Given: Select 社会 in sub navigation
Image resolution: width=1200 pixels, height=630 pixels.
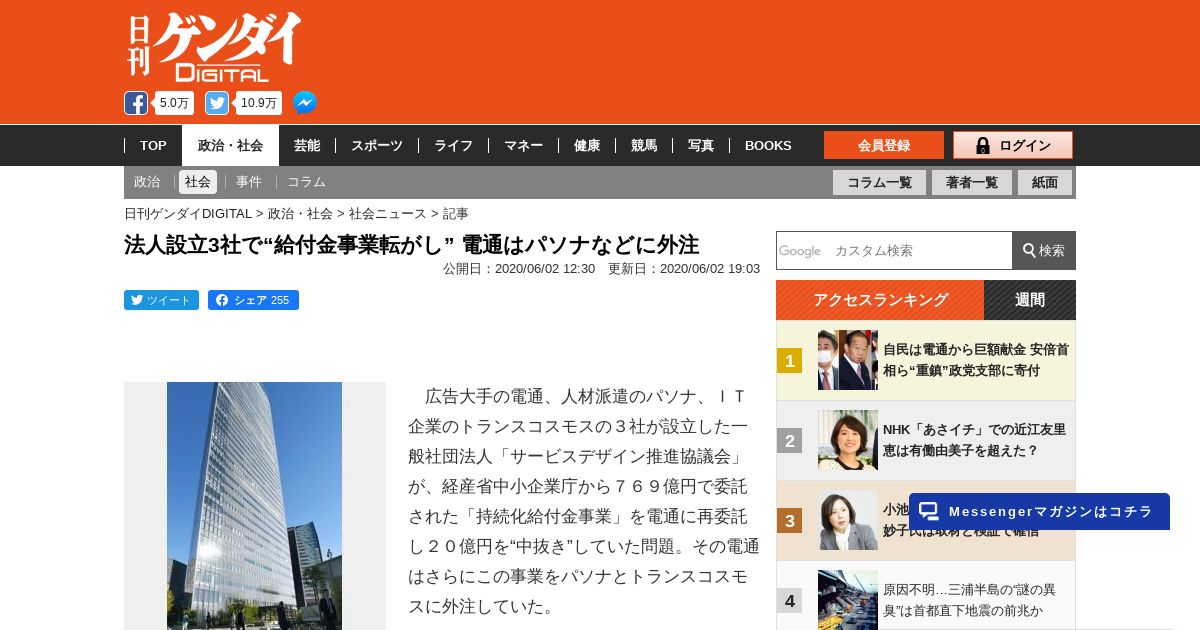Looking at the screenshot, I should (198, 182).
